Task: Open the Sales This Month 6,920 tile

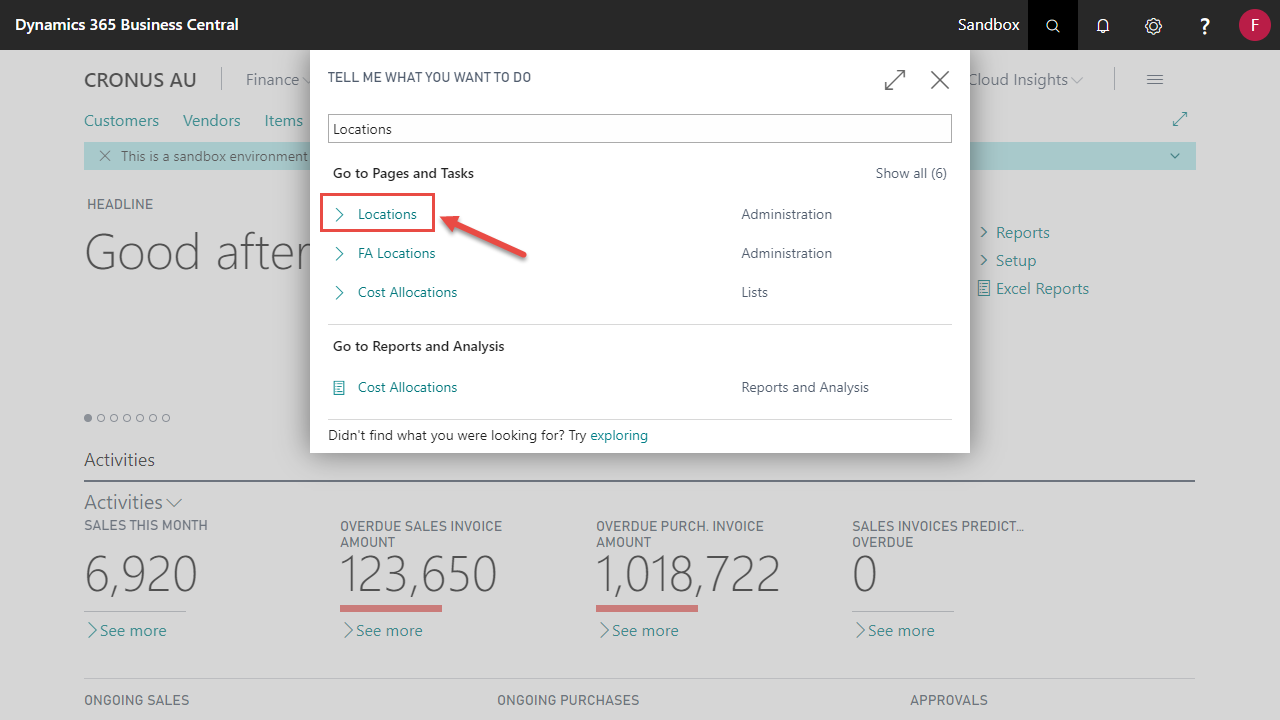Action: (x=141, y=574)
